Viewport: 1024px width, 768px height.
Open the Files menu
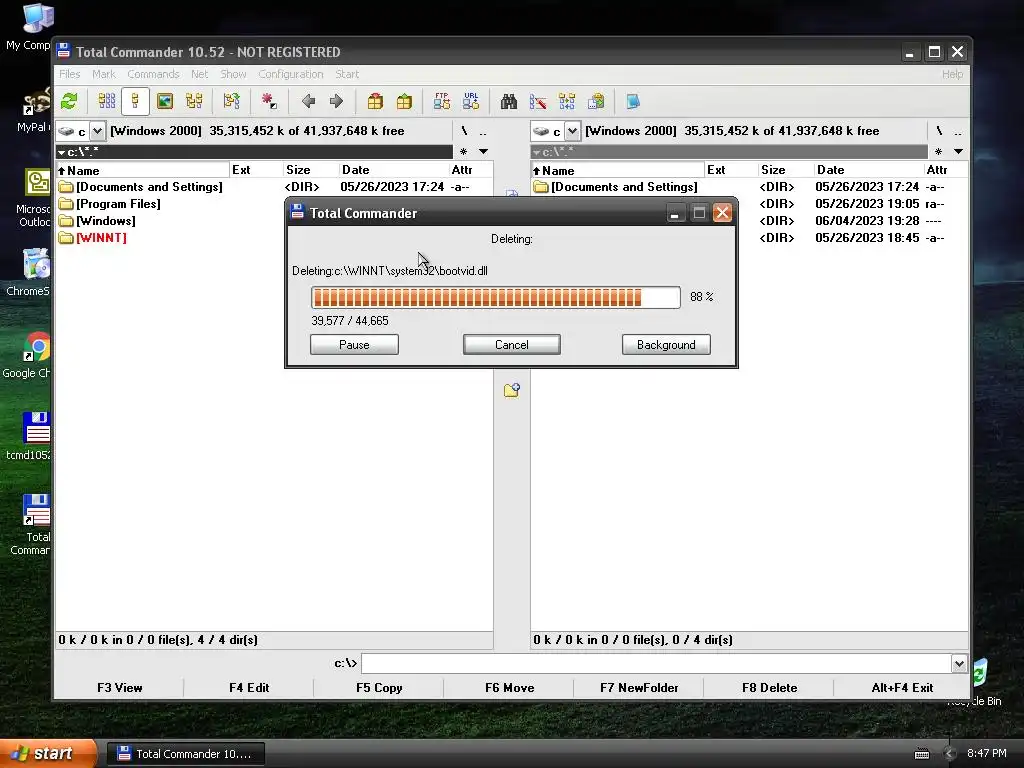click(69, 74)
